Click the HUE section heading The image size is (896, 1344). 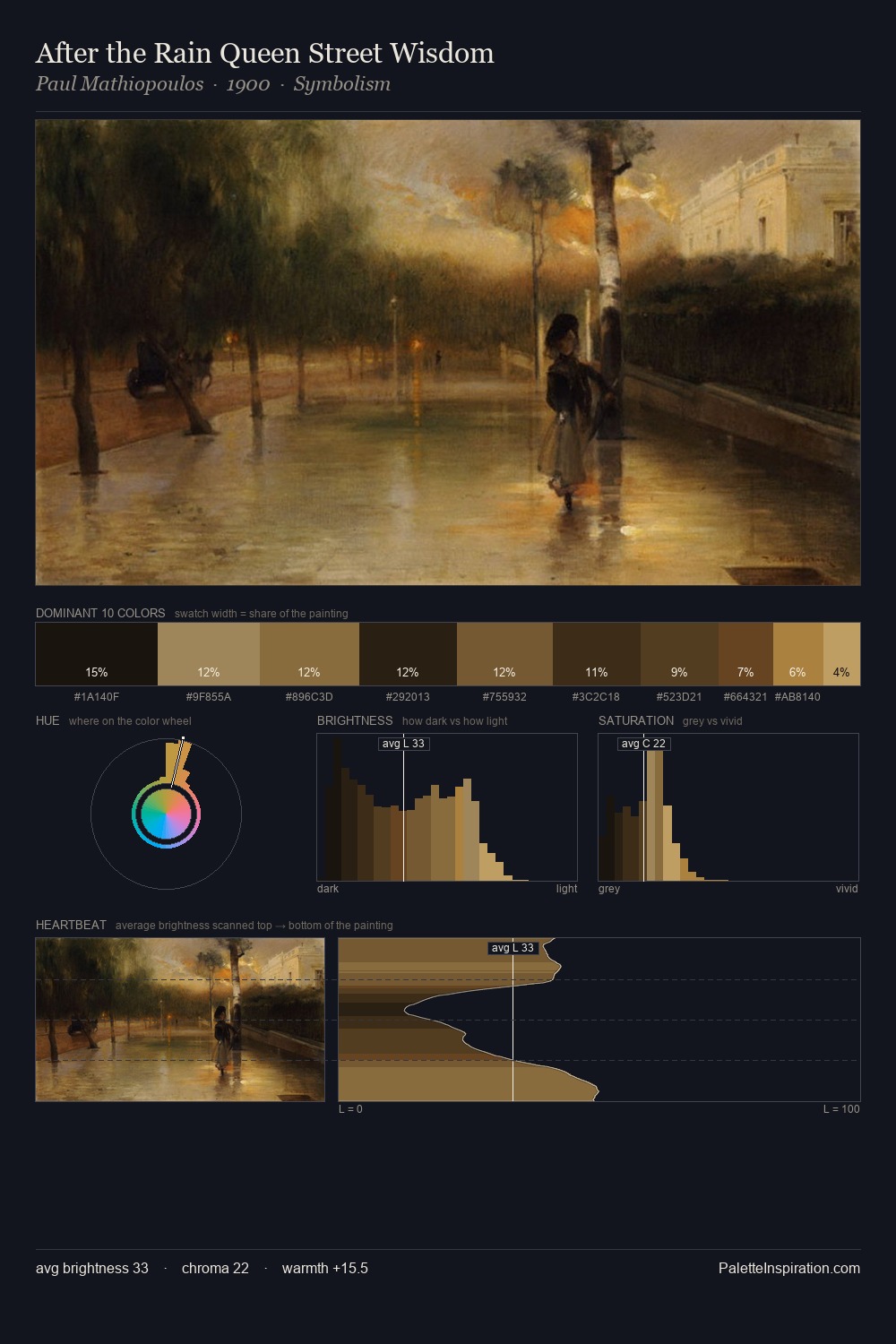coord(47,720)
